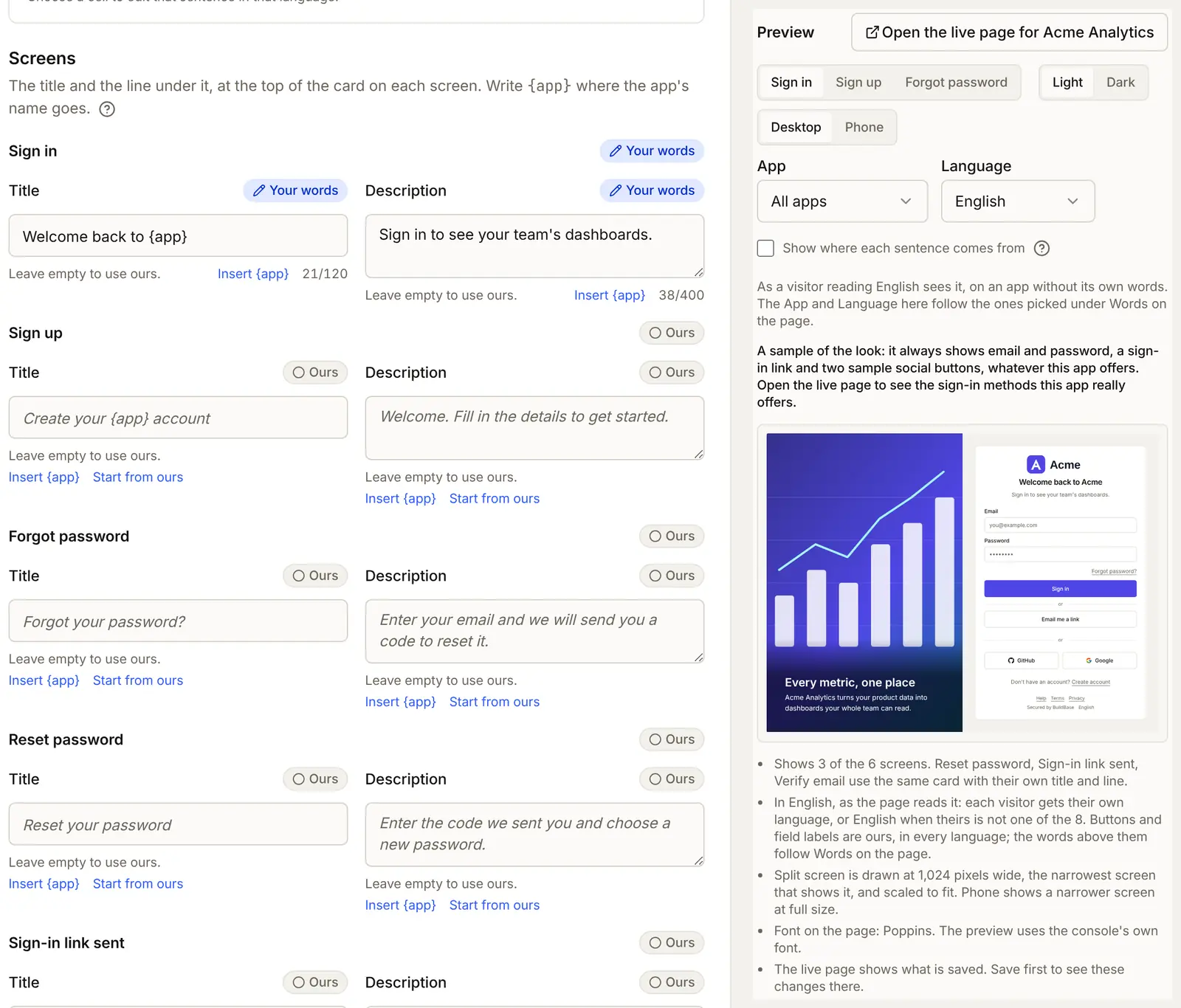Screen dimensions: 1181x1008
Task: Open the live page for Acme Analytics
Action: tap(1009, 32)
